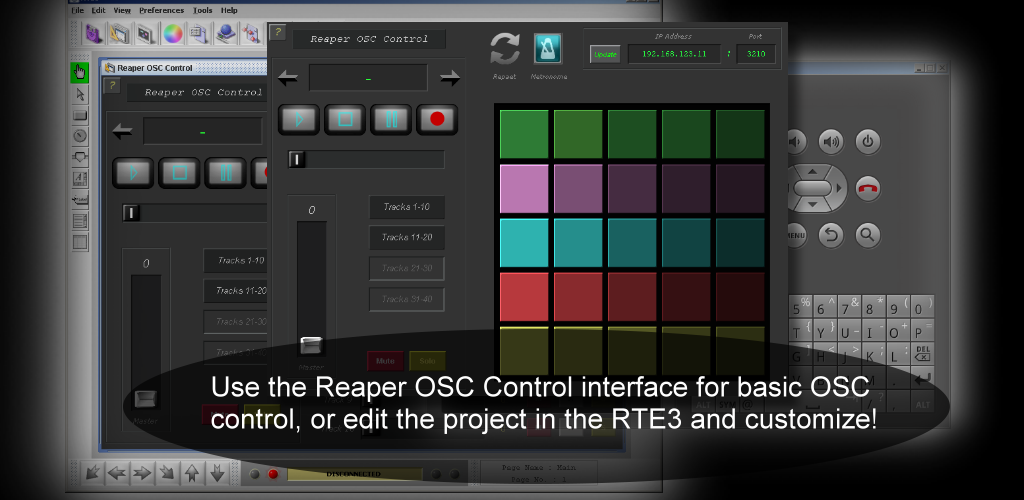
Task: Click the left arrow in the back editor window
Action: [122, 131]
